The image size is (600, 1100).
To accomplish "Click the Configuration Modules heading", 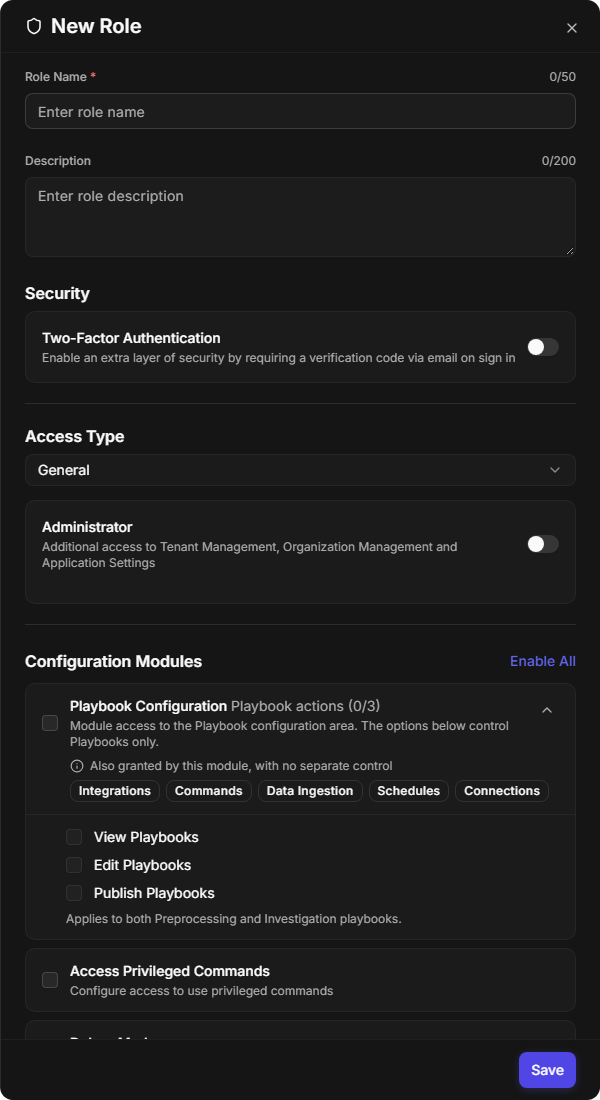I will [114, 662].
